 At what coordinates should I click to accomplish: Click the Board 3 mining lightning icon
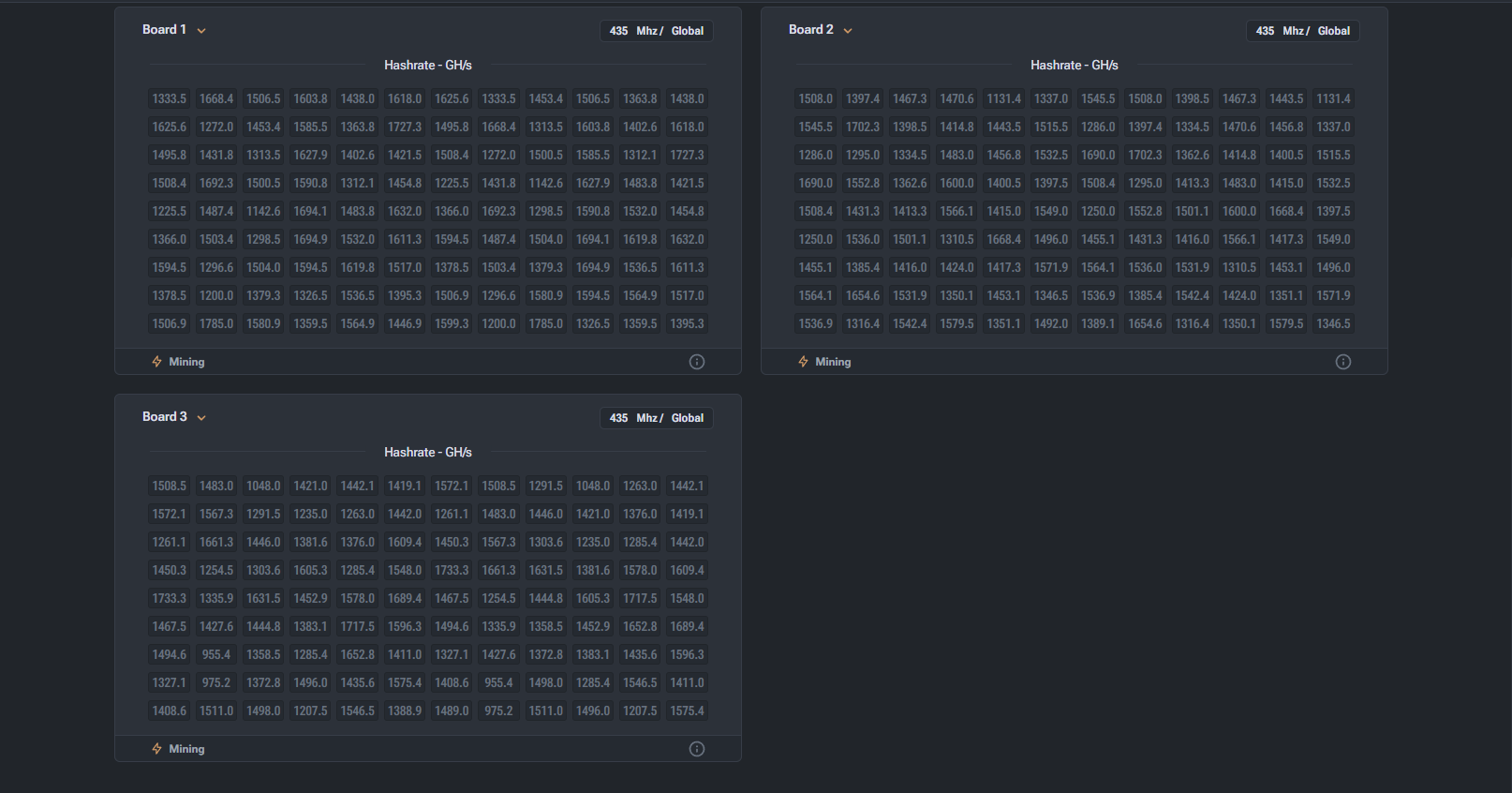156,749
